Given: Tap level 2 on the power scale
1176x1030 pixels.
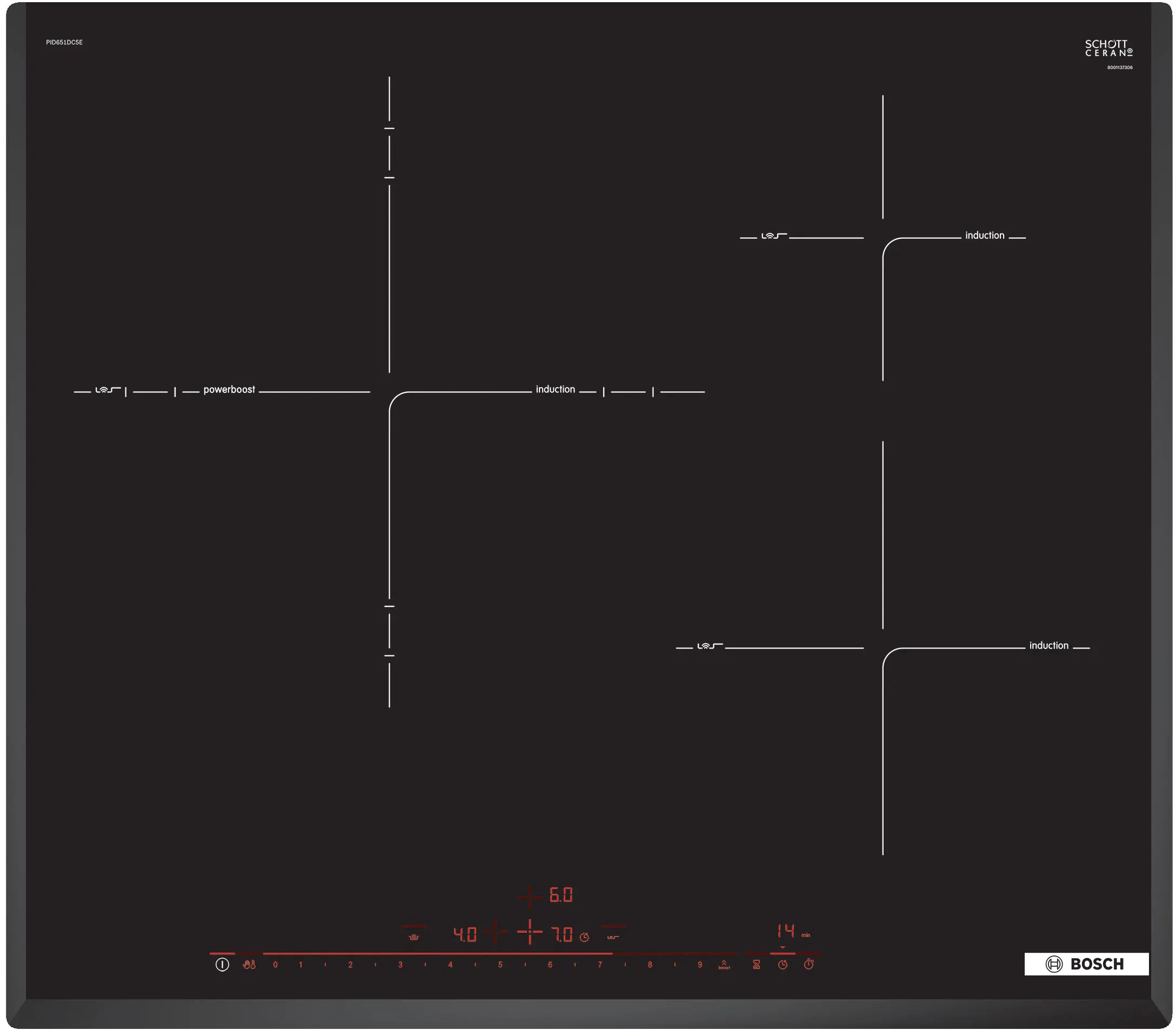Looking at the screenshot, I should coord(350,965).
